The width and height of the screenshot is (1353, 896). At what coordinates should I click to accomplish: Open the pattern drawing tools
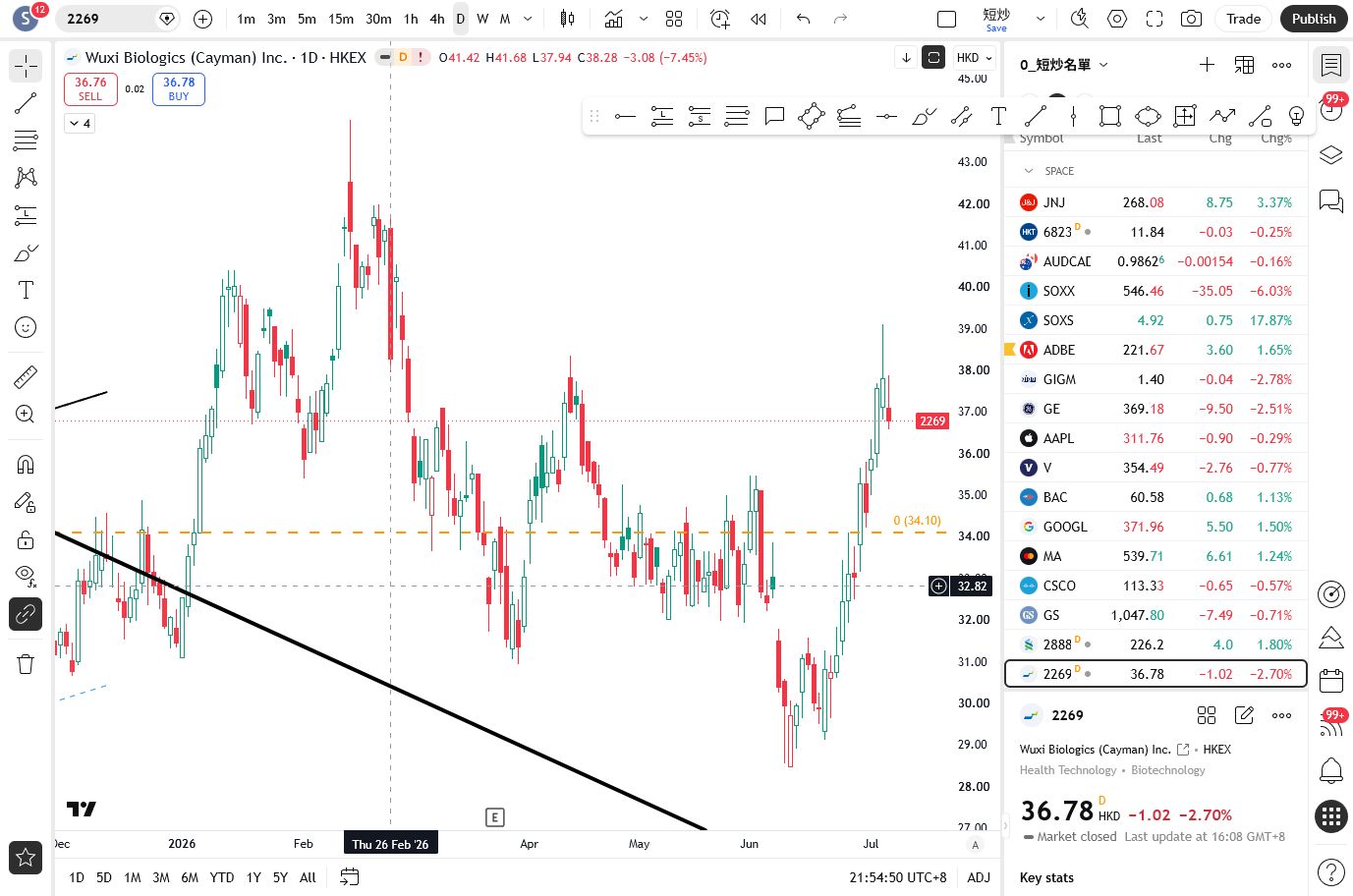click(26, 177)
